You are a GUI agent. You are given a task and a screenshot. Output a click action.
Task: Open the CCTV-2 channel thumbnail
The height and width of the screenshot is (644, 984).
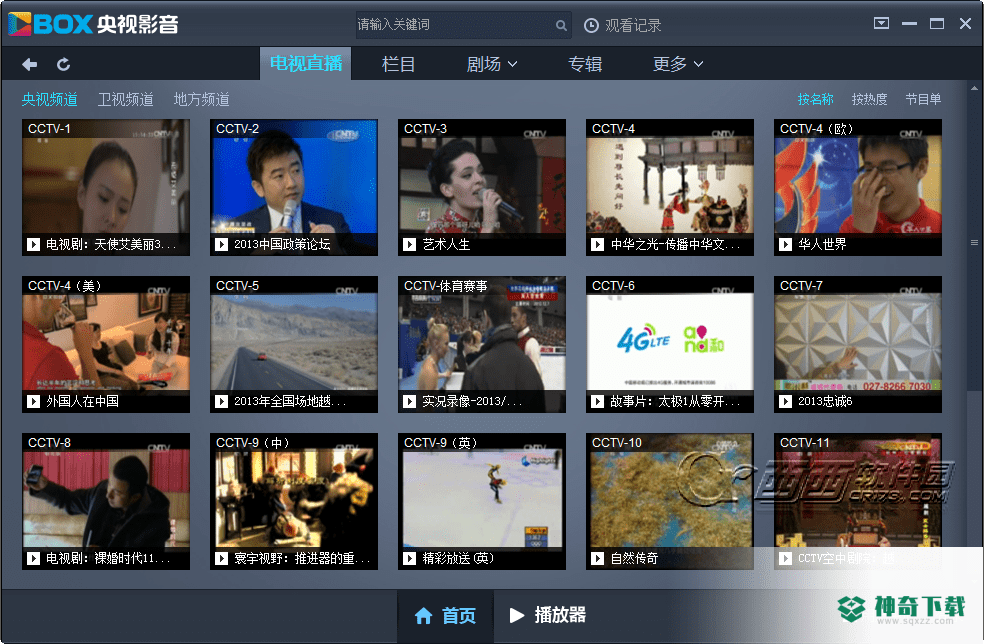[x=294, y=187]
